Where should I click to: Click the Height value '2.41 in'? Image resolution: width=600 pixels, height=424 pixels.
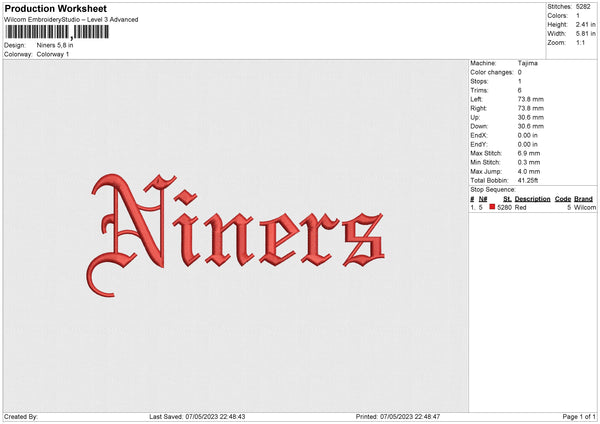(x=585, y=24)
